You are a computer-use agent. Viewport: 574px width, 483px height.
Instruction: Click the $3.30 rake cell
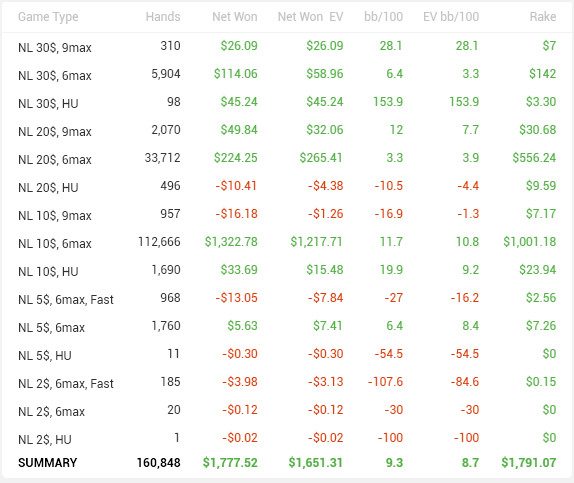click(x=541, y=102)
